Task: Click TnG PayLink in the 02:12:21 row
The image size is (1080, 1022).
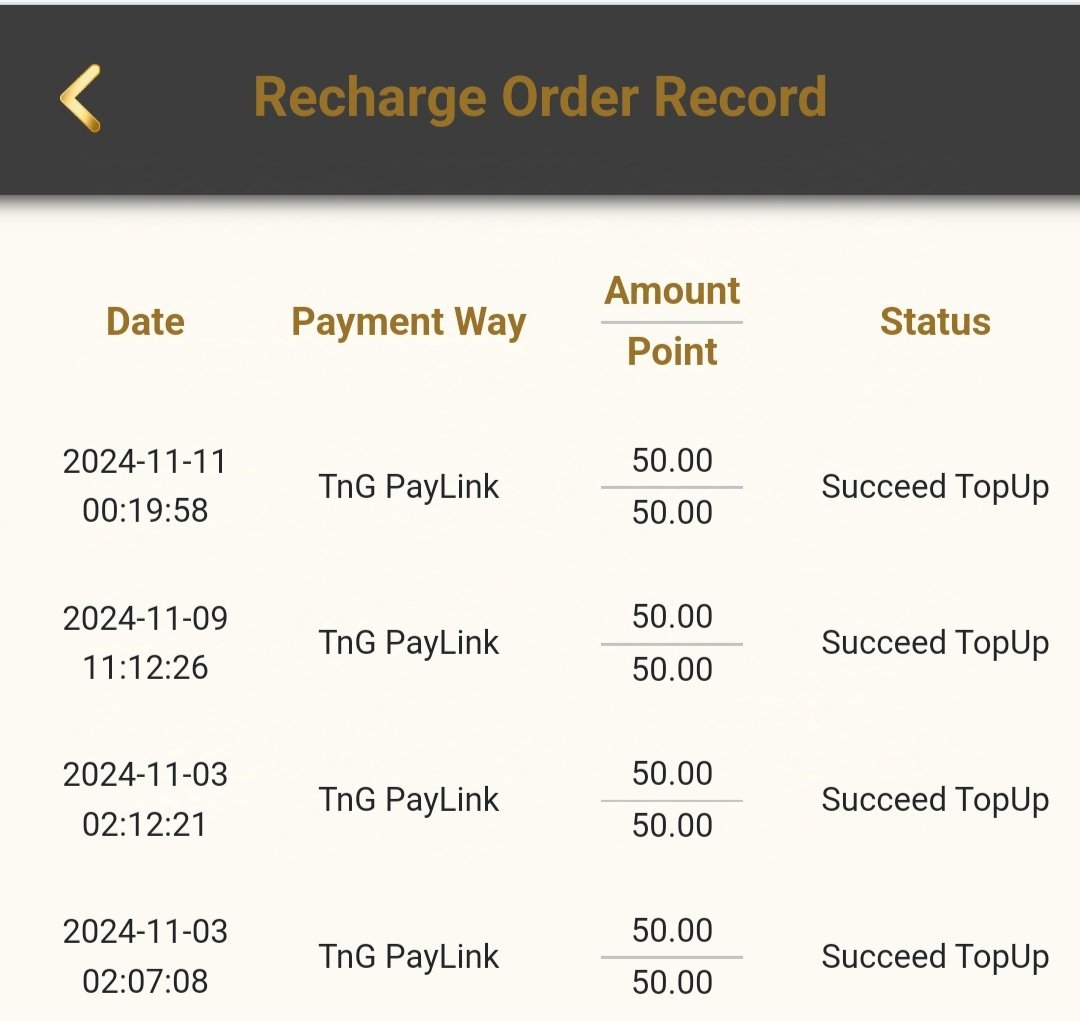Action: pos(408,800)
